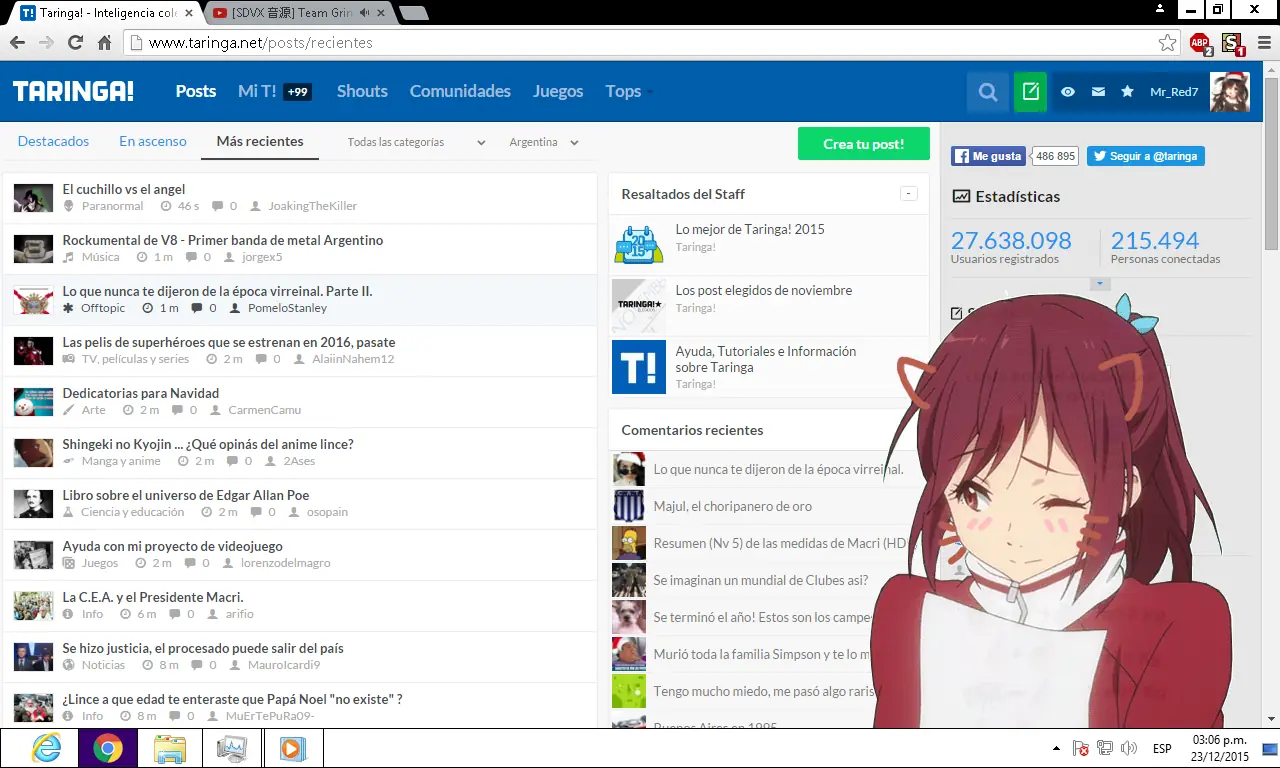Close the SDVX YouTube tab
Screen dimensions: 1280x768
click(x=382, y=13)
